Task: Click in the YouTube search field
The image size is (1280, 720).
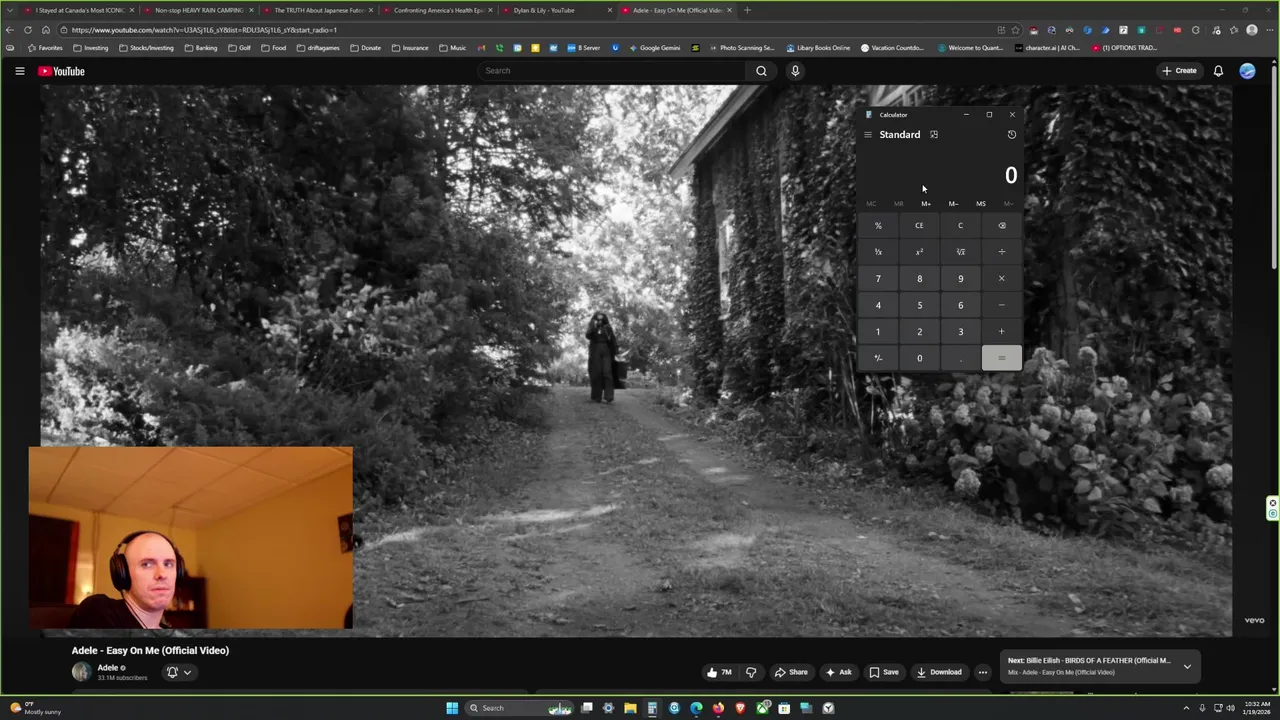Action: tap(612, 71)
